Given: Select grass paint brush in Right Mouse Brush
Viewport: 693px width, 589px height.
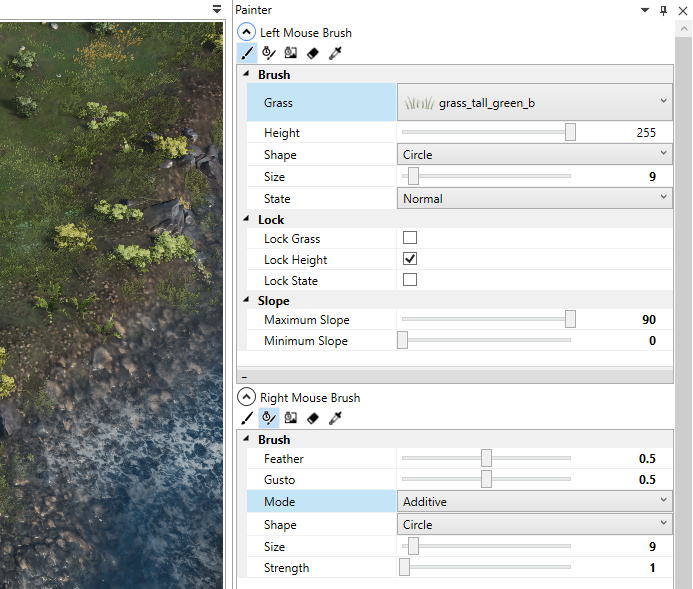Looking at the screenshot, I should tap(247, 418).
